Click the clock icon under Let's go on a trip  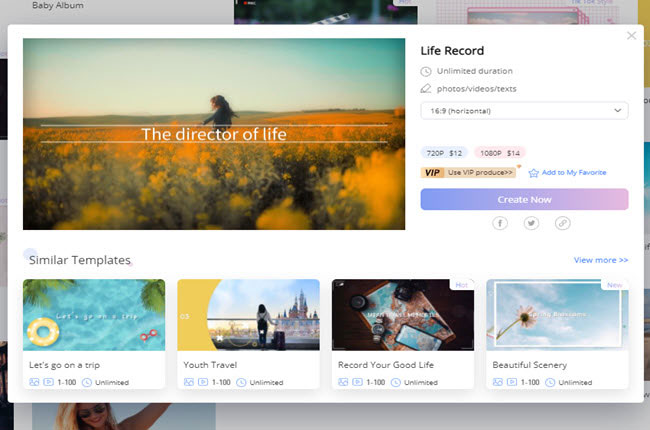click(x=87, y=382)
